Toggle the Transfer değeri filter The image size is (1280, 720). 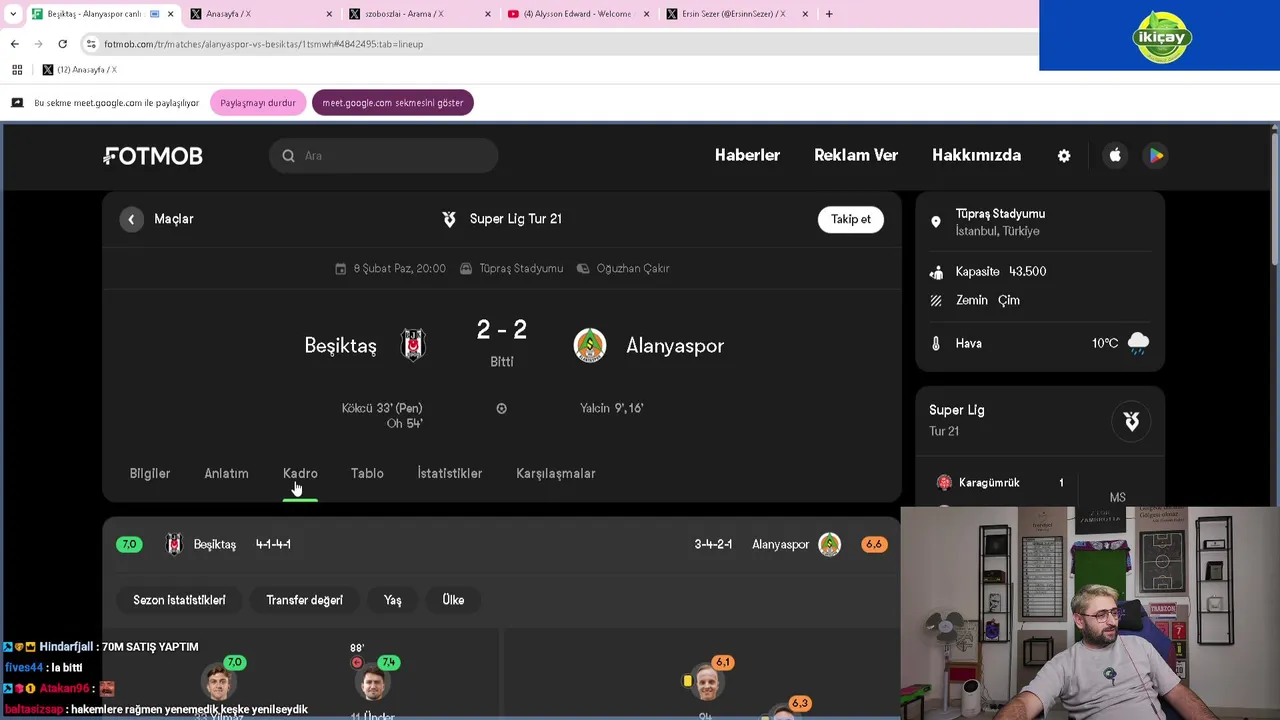304,600
